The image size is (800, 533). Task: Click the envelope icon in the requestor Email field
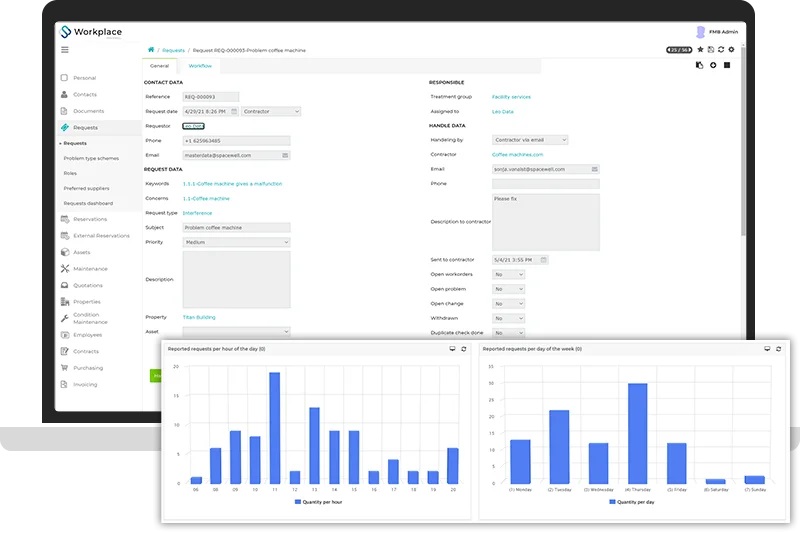pyautogui.click(x=285, y=155)
